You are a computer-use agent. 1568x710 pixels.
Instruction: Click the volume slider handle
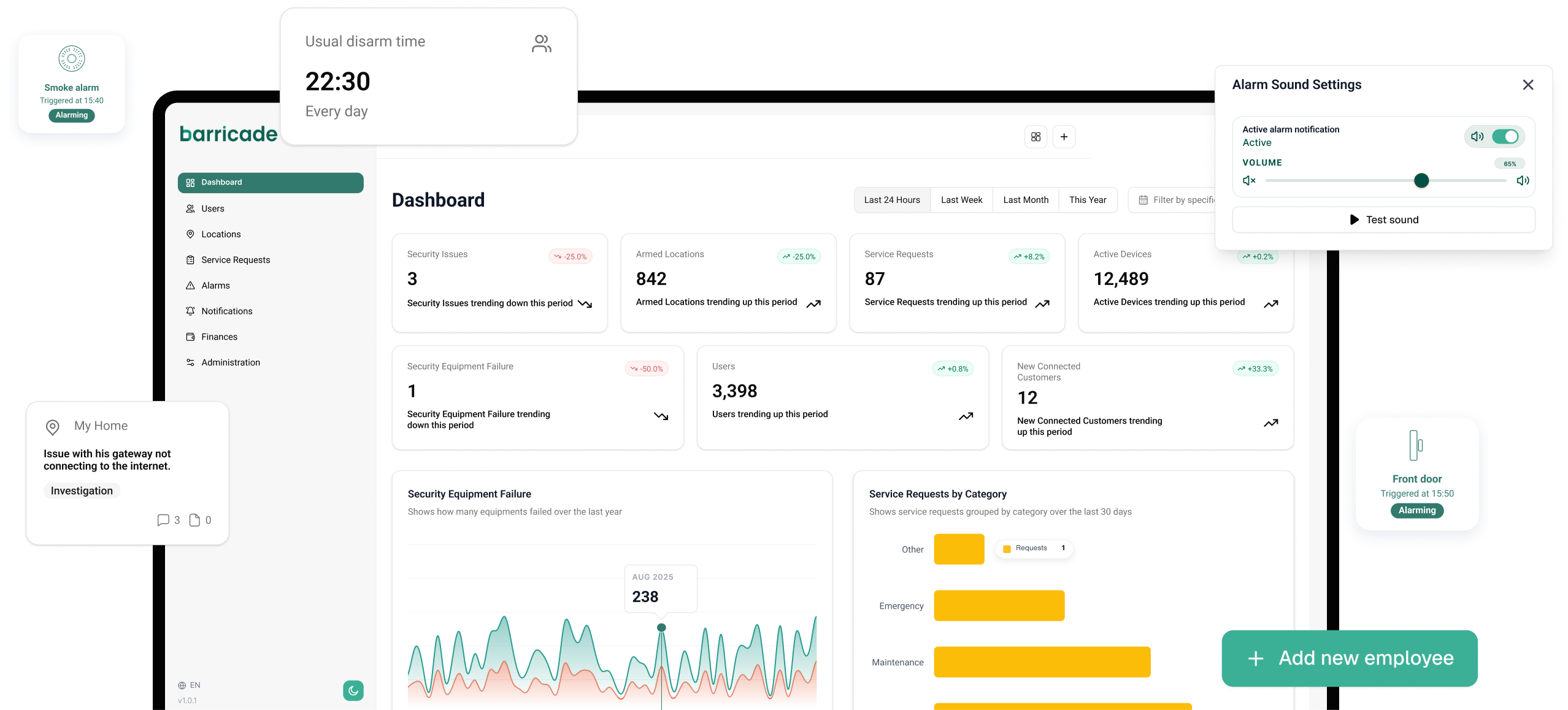pos(1421,180)
